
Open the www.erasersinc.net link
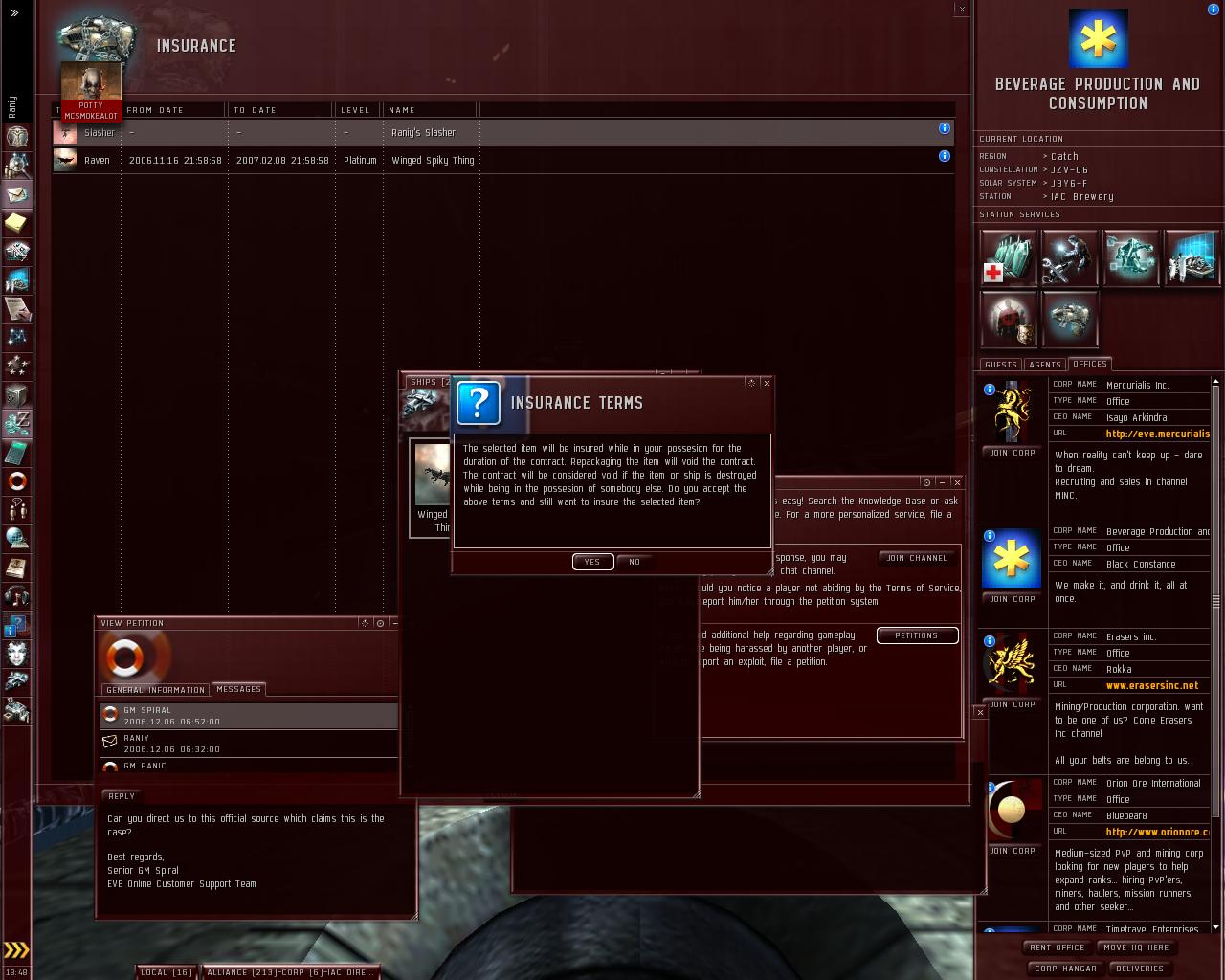click(x=1152, y=685)
